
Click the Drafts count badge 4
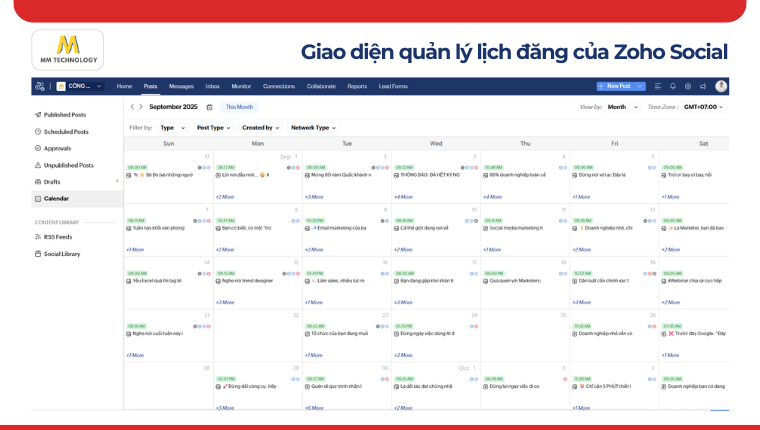click(117, 181)
